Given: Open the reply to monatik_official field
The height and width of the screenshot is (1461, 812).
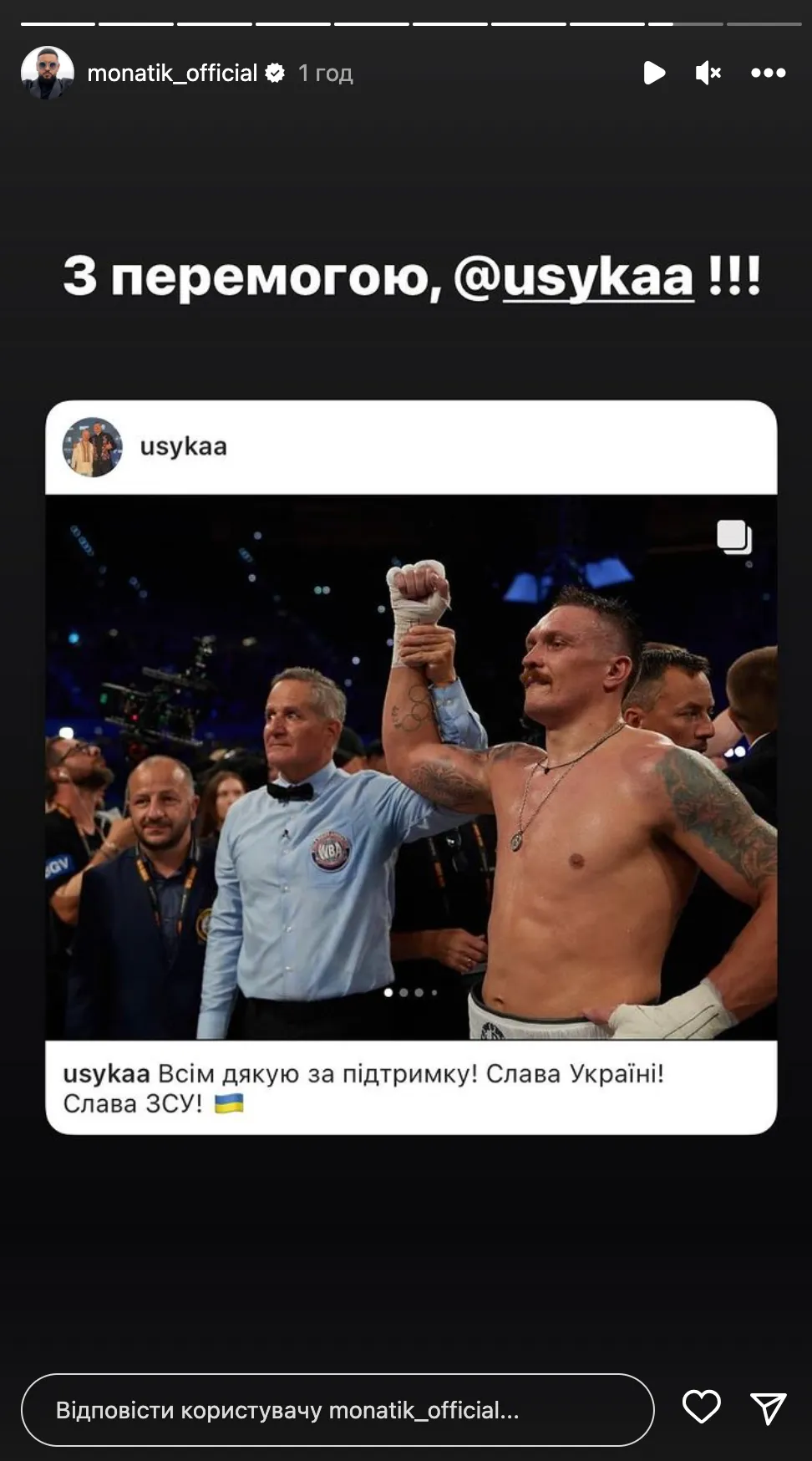Looking at the screenshot, I should [x=337, y=1410].
